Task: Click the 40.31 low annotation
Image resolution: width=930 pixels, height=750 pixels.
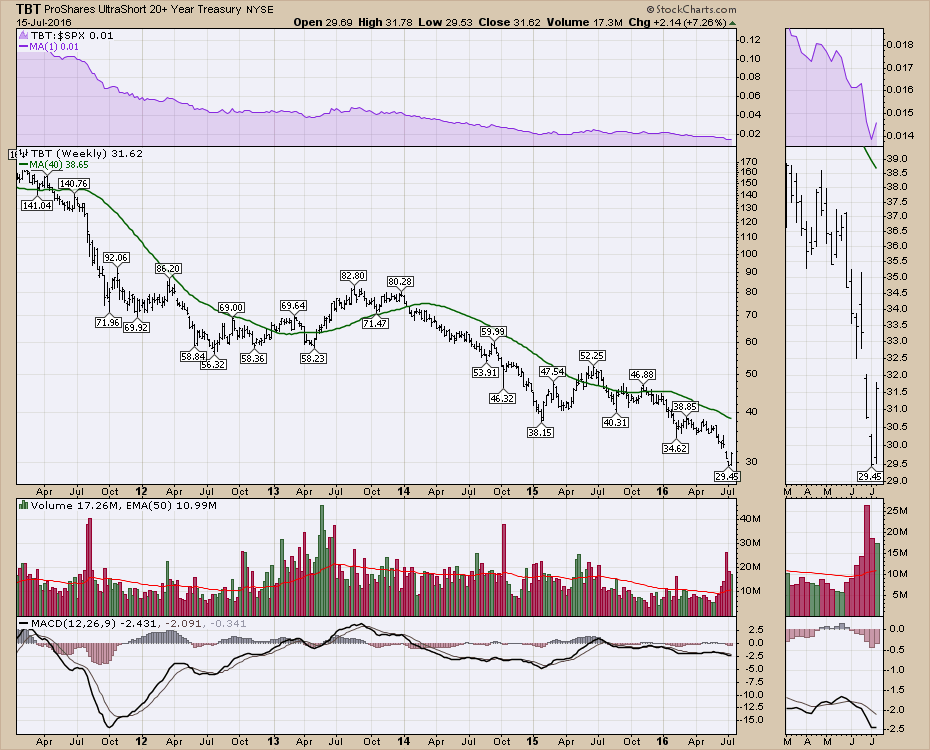Action: click(616, 422)
